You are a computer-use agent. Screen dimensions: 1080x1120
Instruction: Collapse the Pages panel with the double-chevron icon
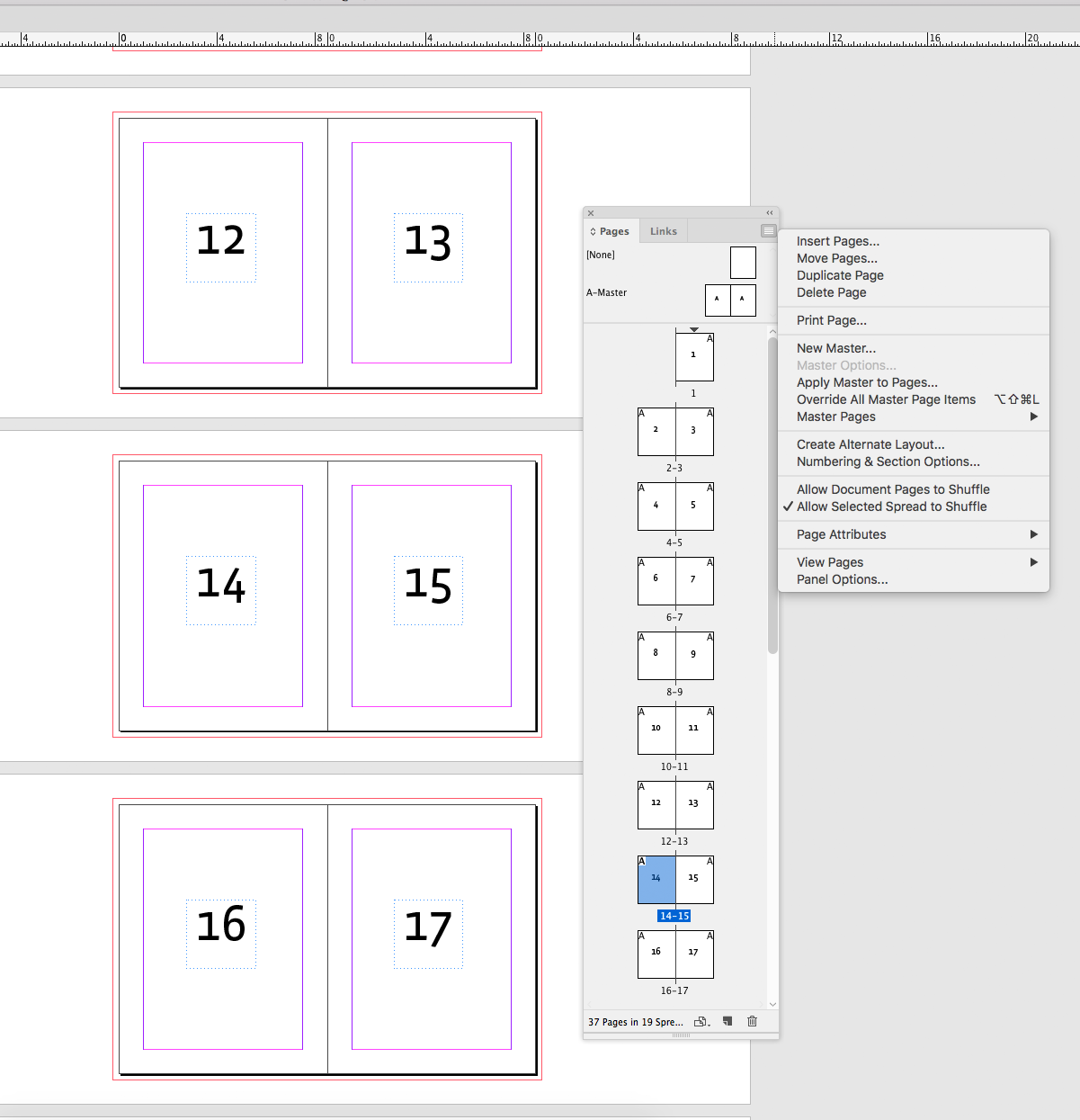point(769,213)
